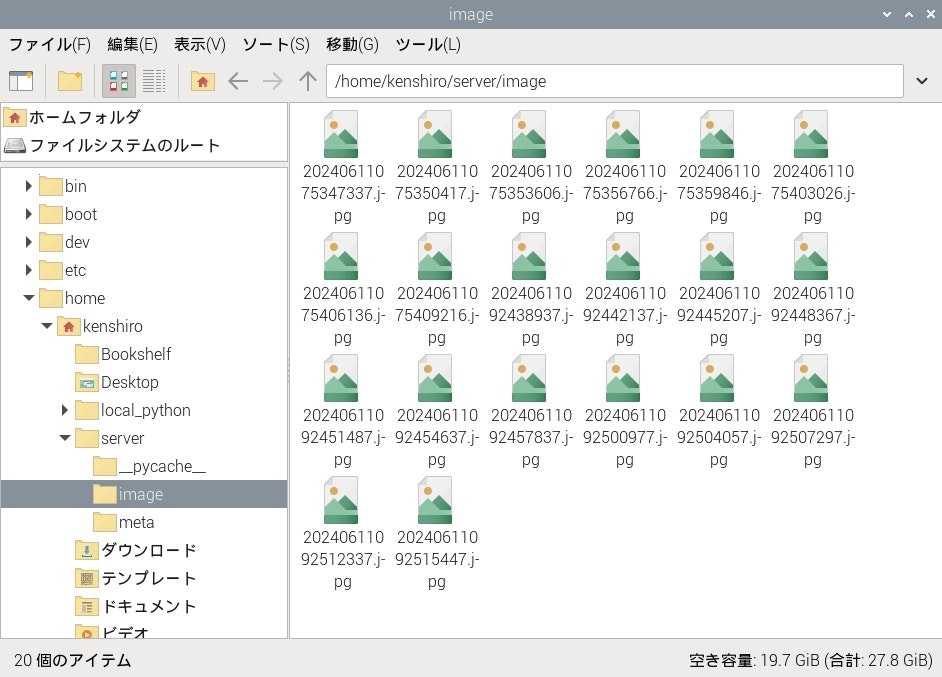Open the path bar dropdown chevron

pos(922,81)
